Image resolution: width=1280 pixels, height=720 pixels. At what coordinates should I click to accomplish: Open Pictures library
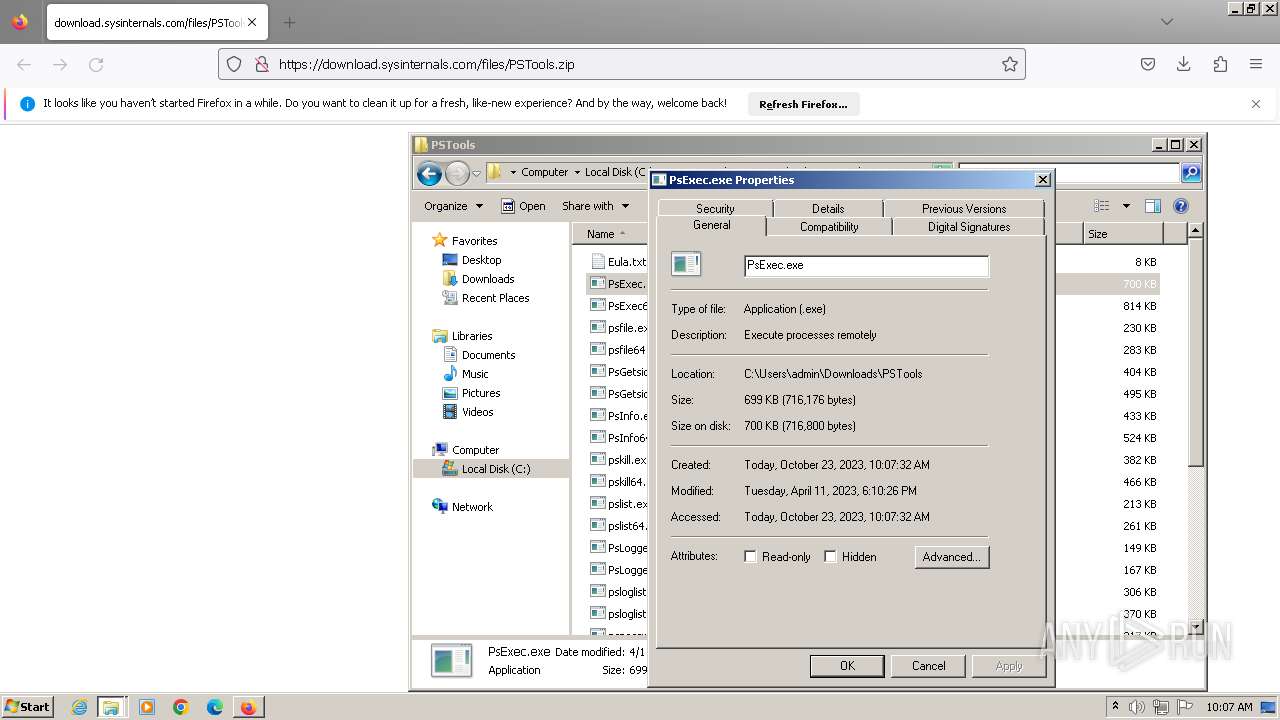(481, 393)
